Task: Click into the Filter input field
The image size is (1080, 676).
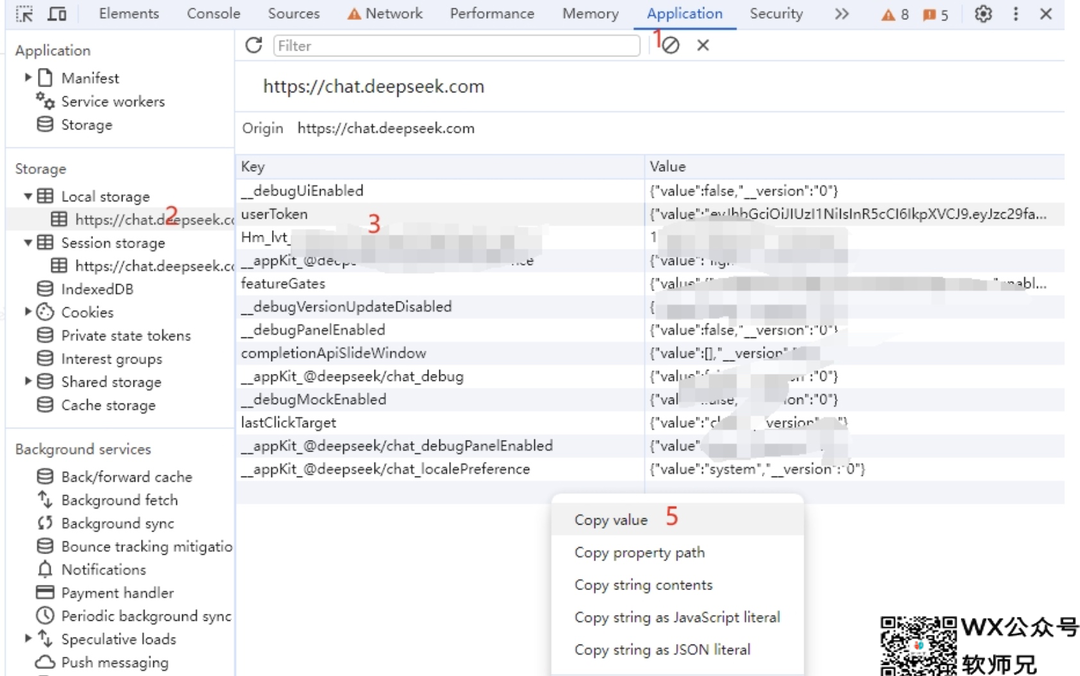Action: [x=457, y=45]
